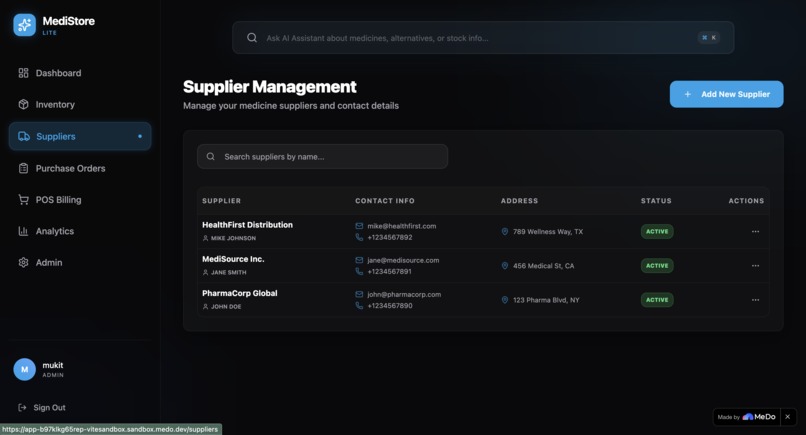Click the phone icon beside +1234567892

pyautogui.click(x=359, y=237)
